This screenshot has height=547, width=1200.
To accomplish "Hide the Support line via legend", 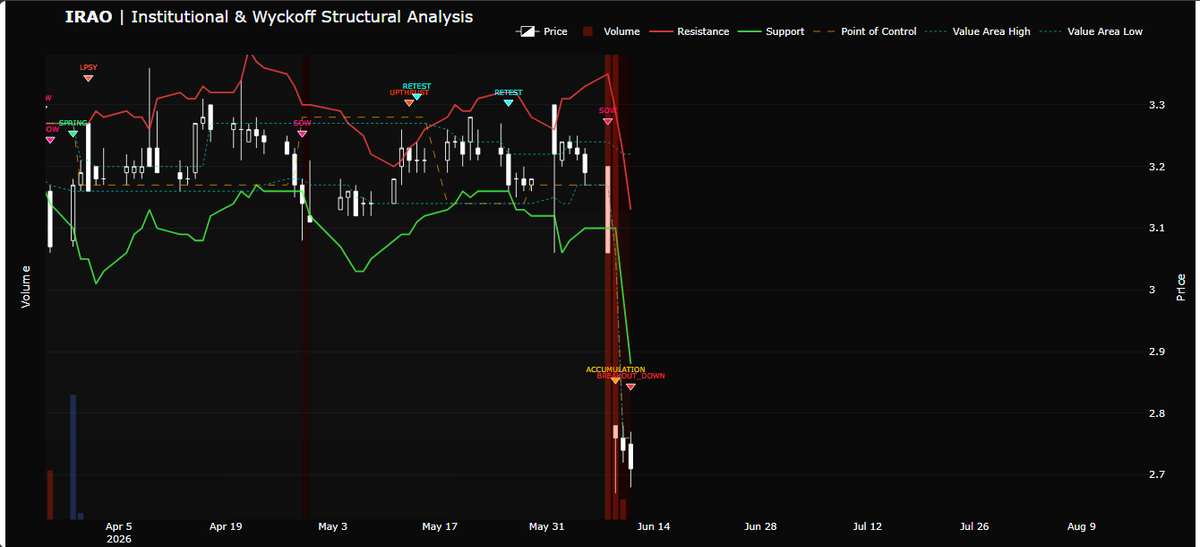I will click(x=770, y=32).
